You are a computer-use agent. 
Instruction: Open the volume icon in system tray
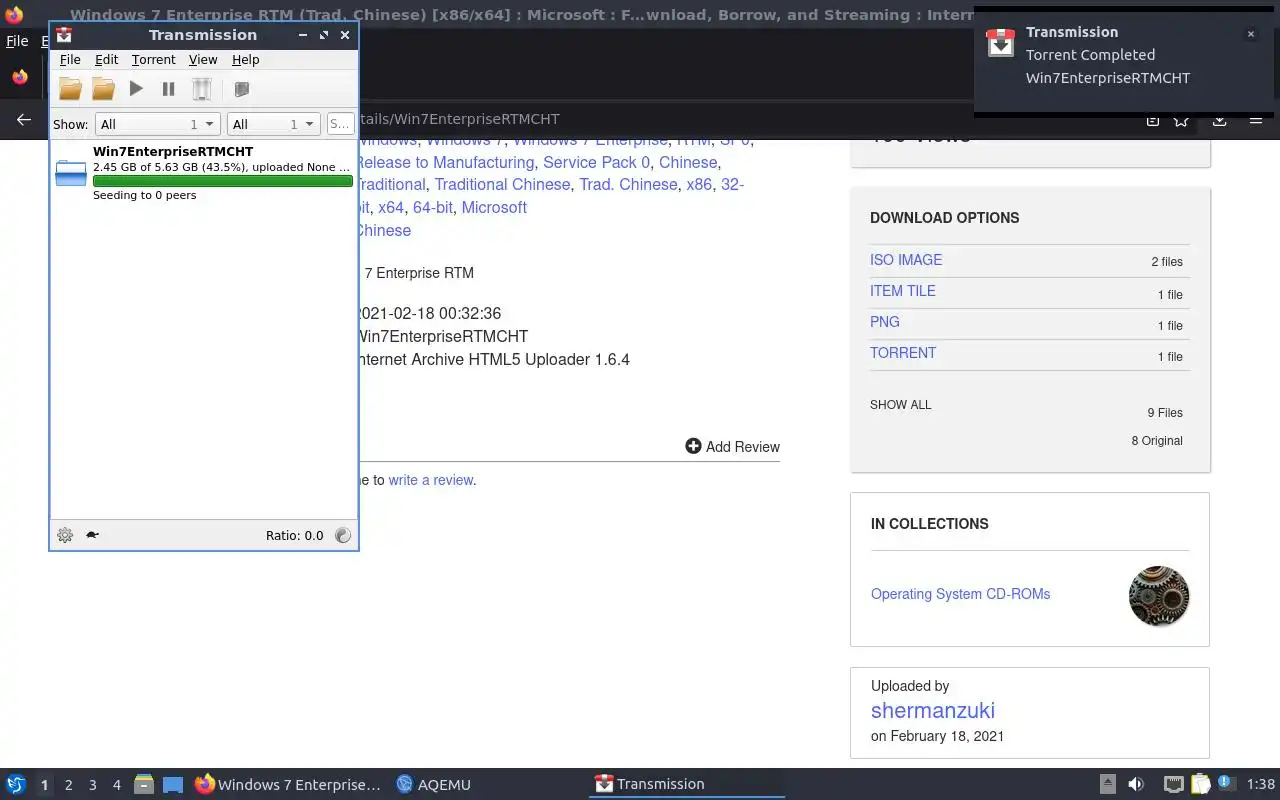1136,785
